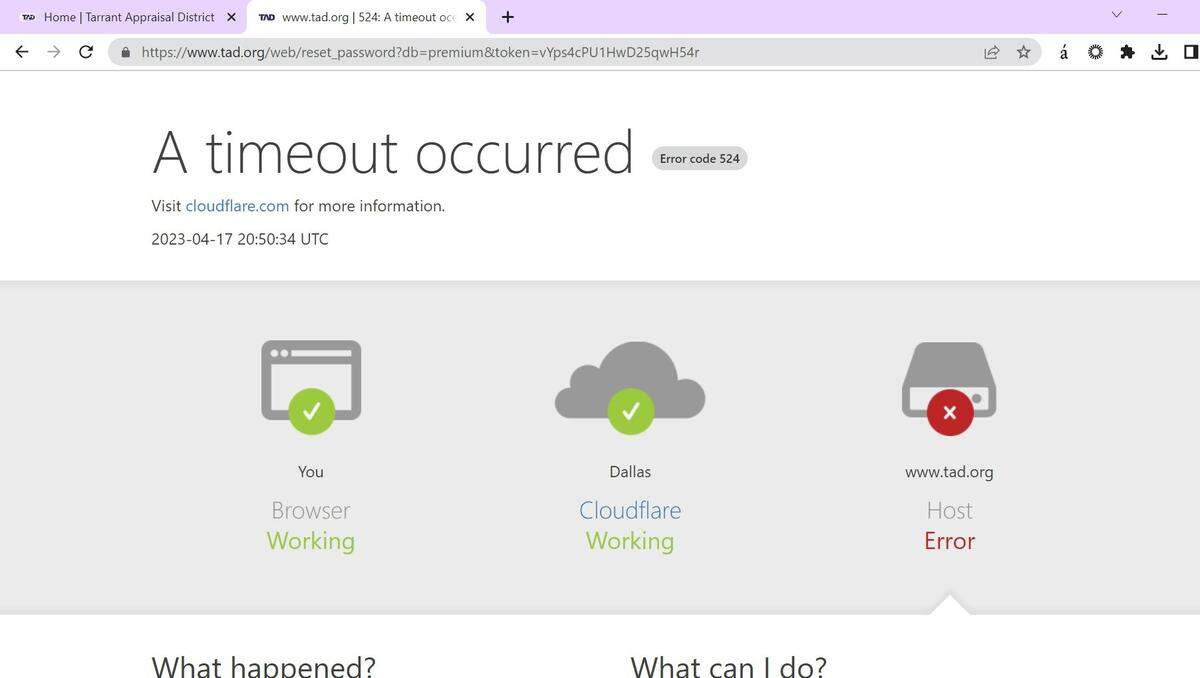
Task: Click green 'Working' text under Cloudflare
Action: 630,541
